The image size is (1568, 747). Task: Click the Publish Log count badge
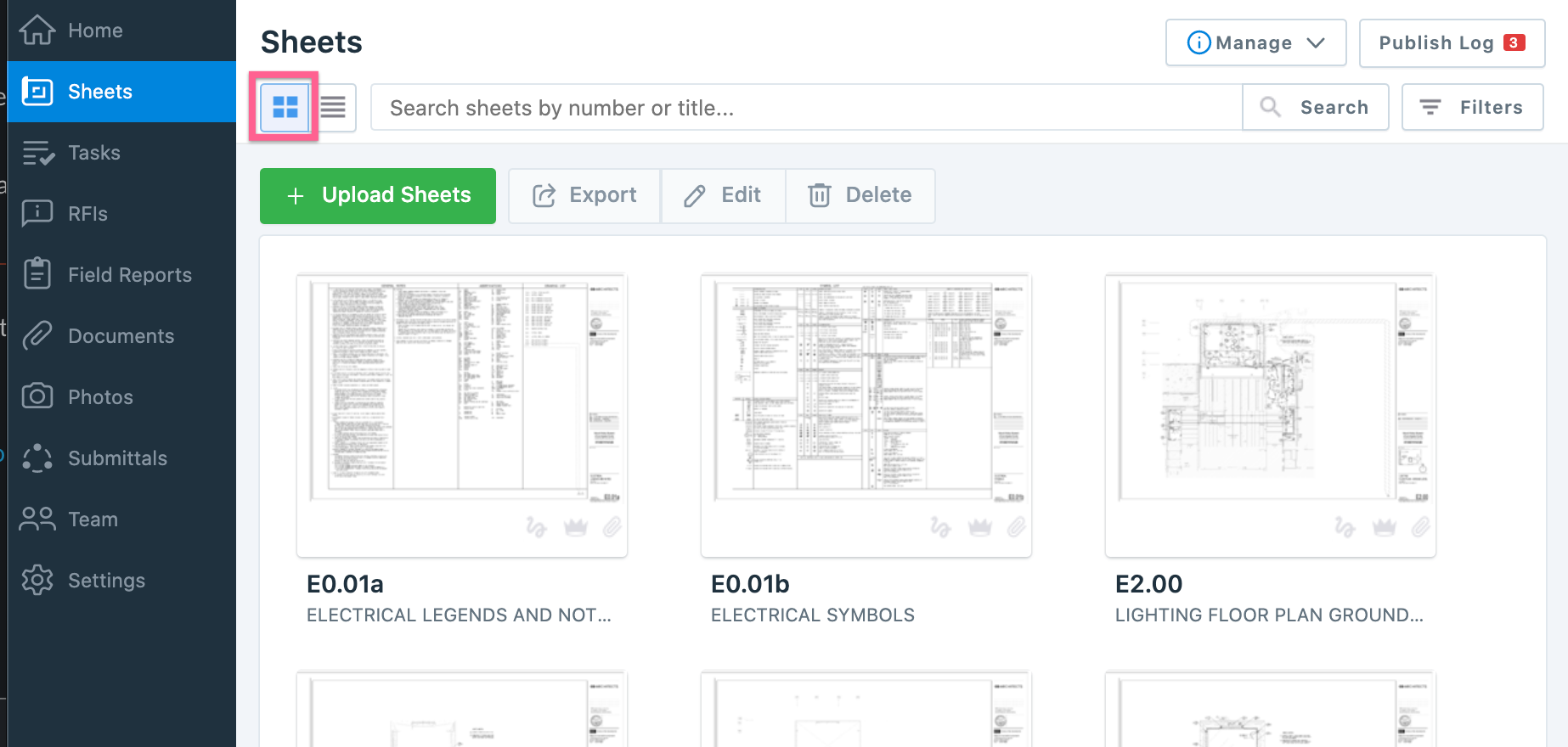(x=1514, y=42)
